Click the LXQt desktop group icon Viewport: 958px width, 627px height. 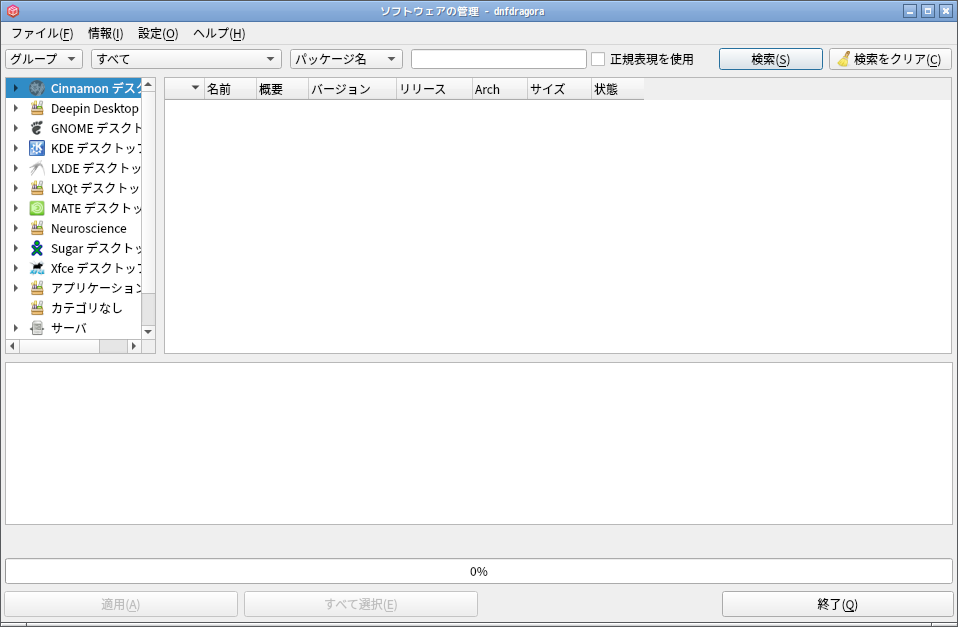tap(37, 188)
